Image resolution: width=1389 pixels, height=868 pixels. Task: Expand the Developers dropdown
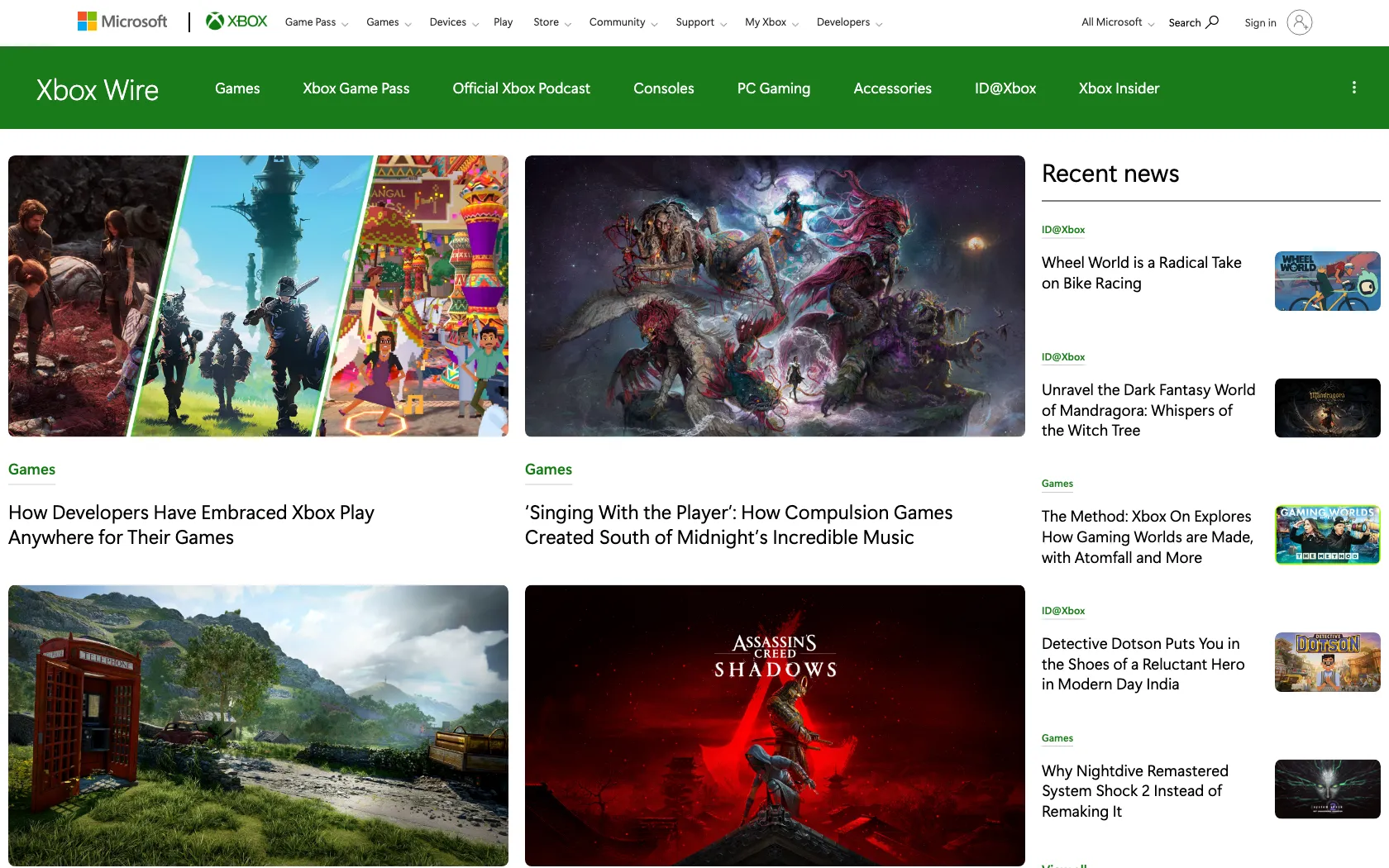click(x=849, y=22)
